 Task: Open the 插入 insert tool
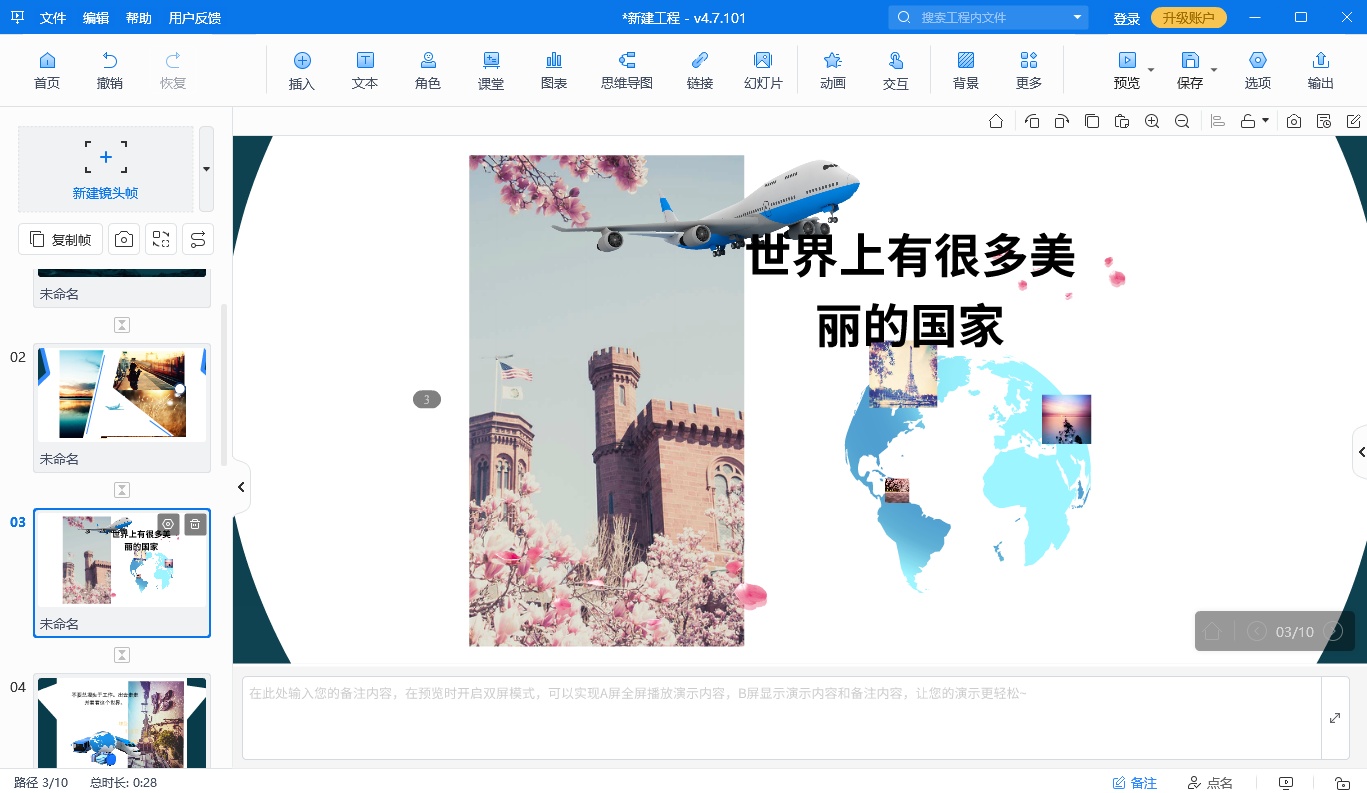coord(302,71)
